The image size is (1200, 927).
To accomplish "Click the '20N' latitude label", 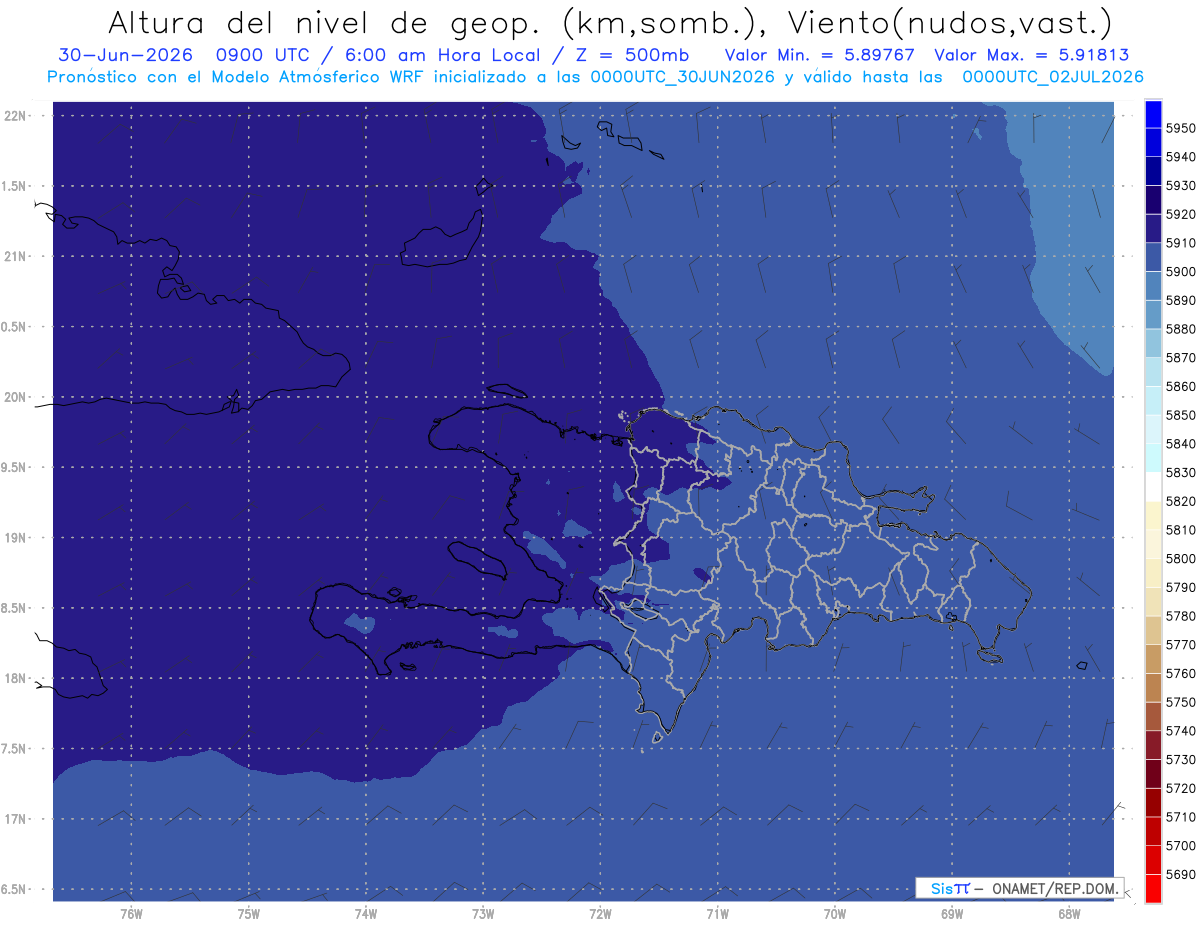I will [15, 397].
